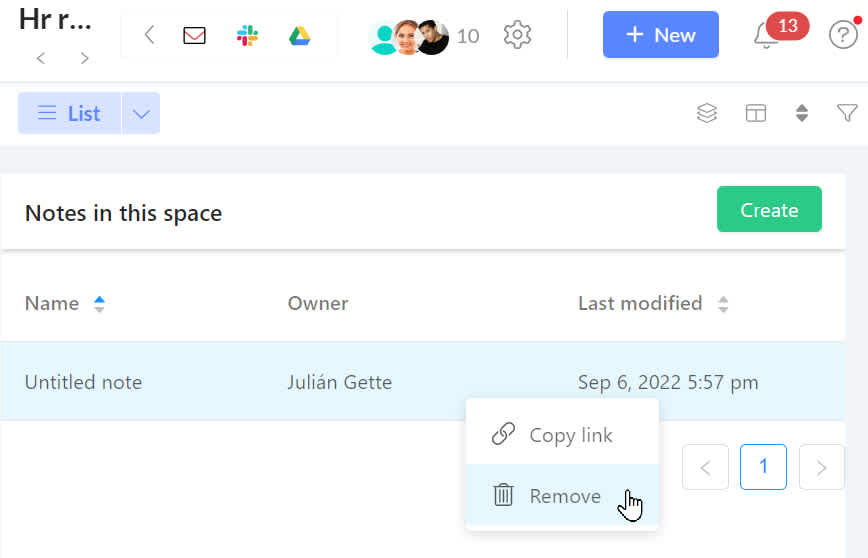Show the 10 members count

[468, 37]
